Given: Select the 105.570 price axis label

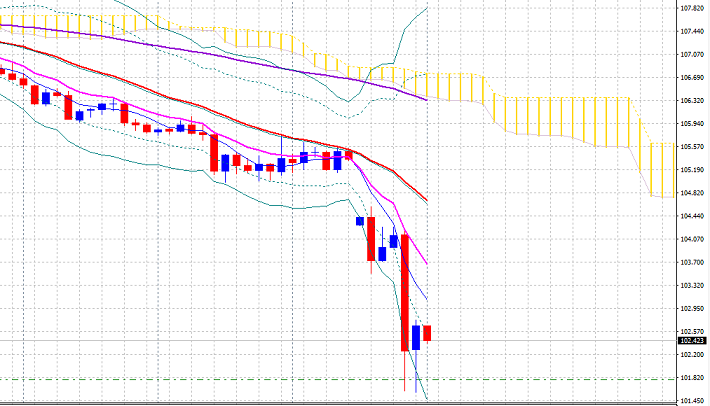Looking at the screenshot, I should 692,147.
